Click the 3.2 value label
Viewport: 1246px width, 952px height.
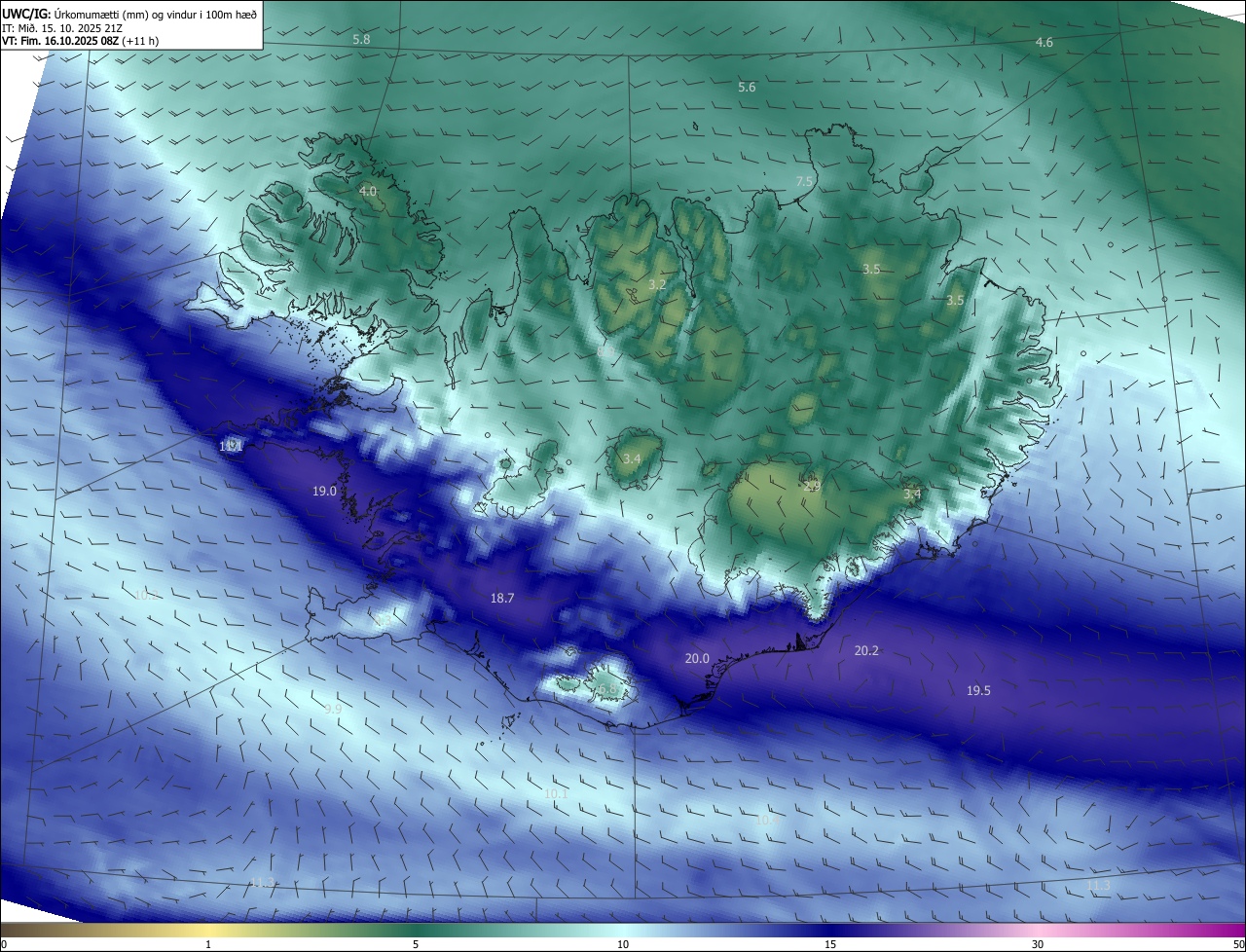pyautogui.click(x=657, y=285)
